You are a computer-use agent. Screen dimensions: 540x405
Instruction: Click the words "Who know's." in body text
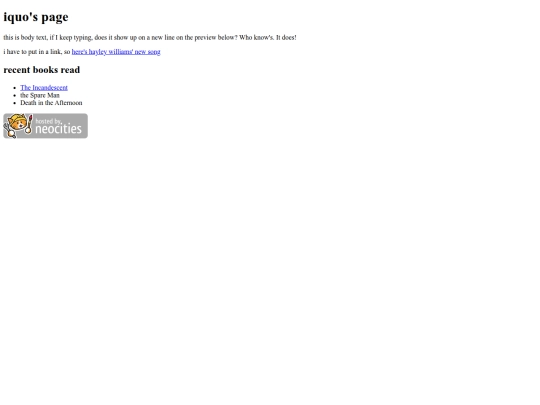tap(257, 37)
